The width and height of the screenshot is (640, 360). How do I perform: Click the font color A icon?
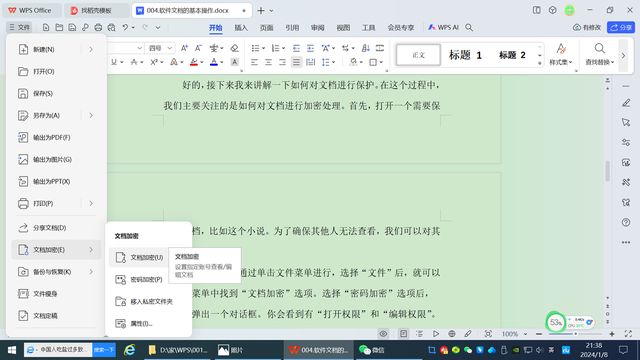pyautogui.click(x=213, y=62)
